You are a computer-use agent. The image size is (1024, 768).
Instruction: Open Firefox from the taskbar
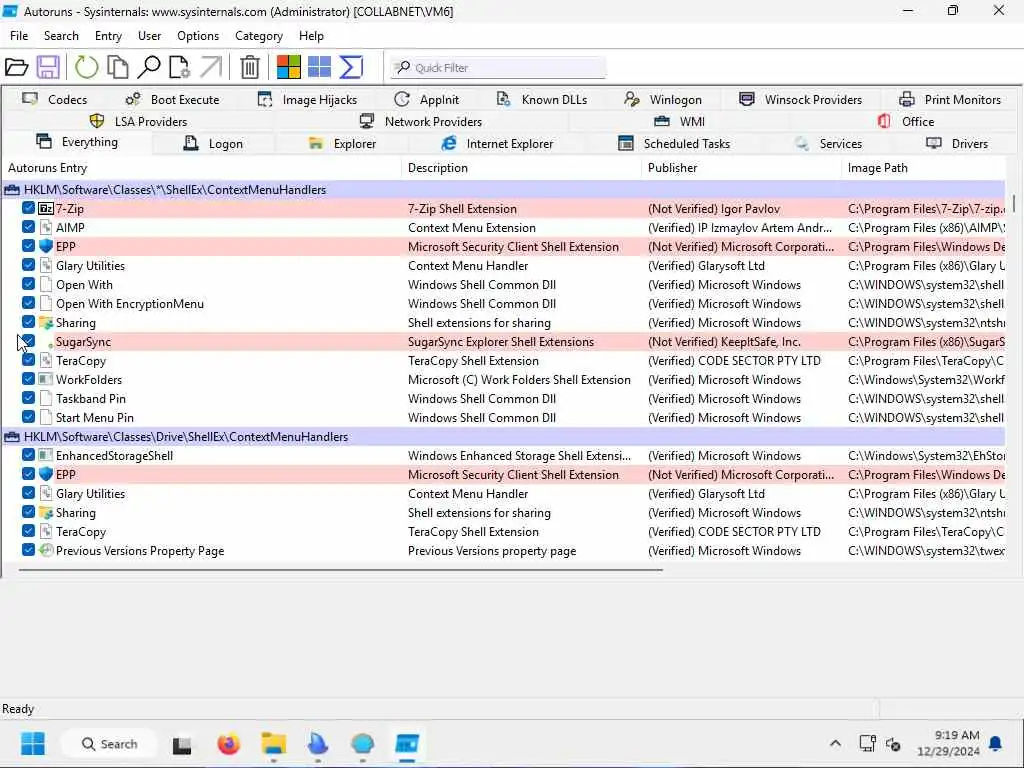[x=229, y=744]
